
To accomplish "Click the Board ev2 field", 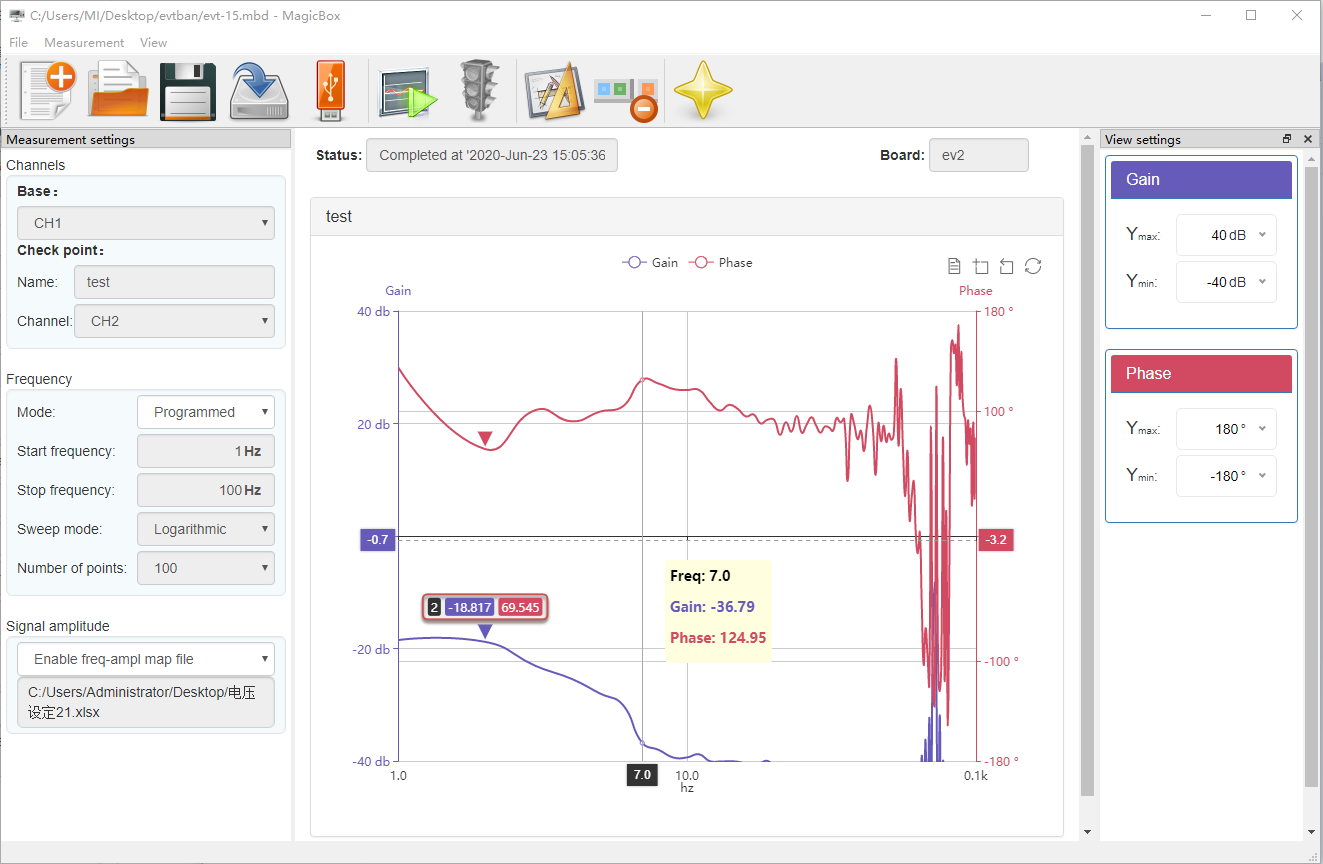I will (x=978, y=155).
